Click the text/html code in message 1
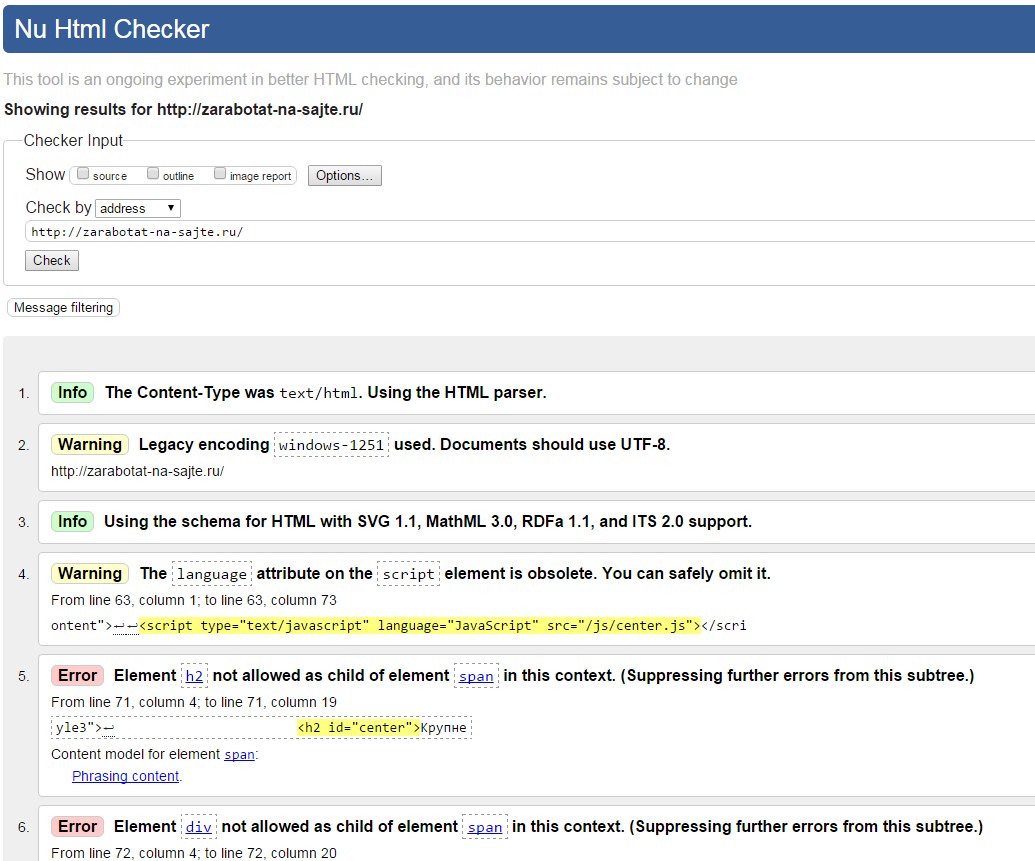The width and height of the screenshot is (1035, 861). (319, 393)
